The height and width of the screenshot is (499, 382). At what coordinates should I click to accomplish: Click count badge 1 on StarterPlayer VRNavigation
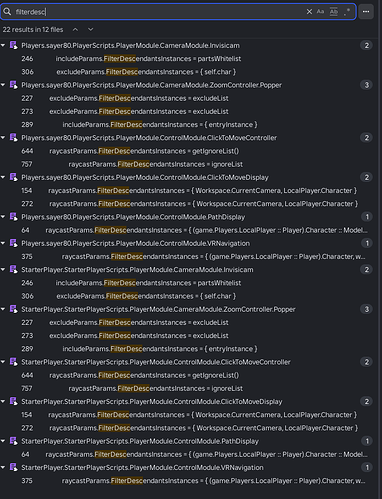(x=367, y=468)
